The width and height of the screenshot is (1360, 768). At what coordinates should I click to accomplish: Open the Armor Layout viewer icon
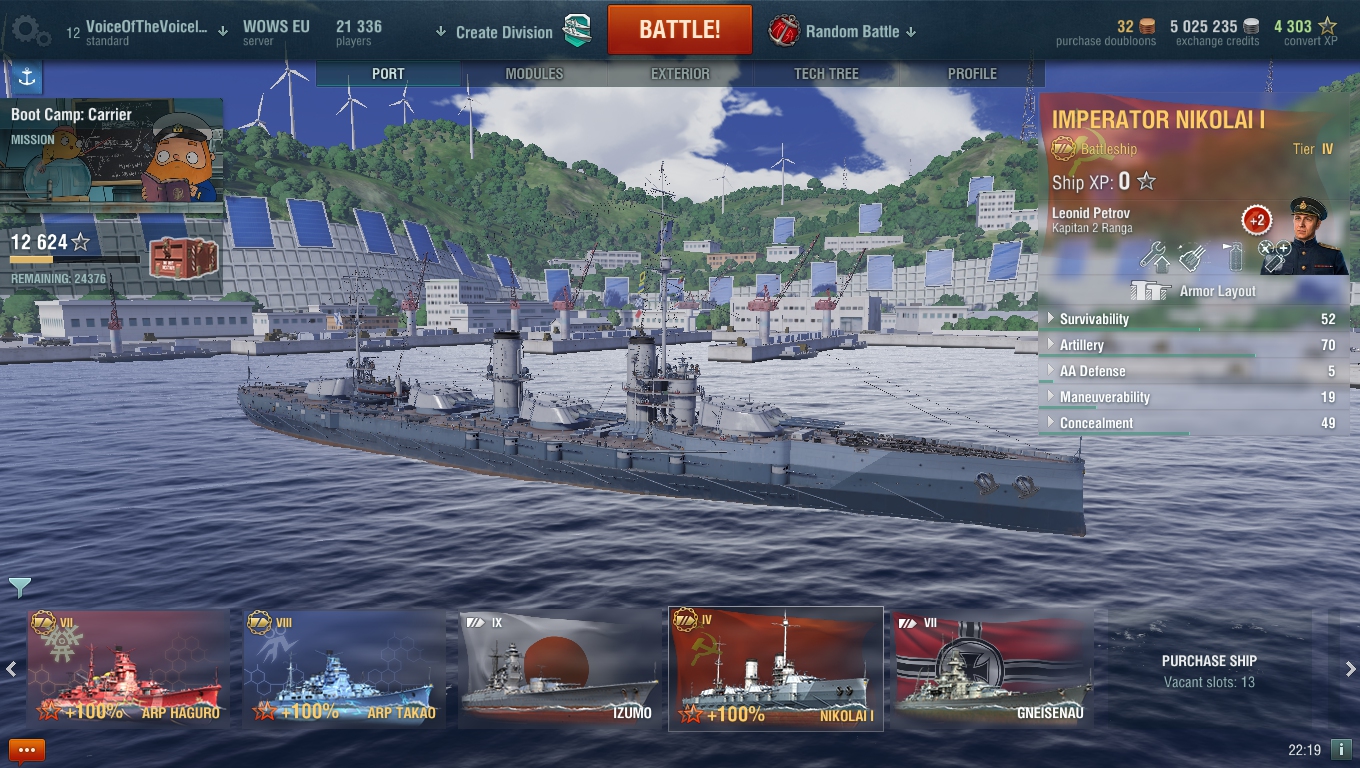[x=1151, y=291]
